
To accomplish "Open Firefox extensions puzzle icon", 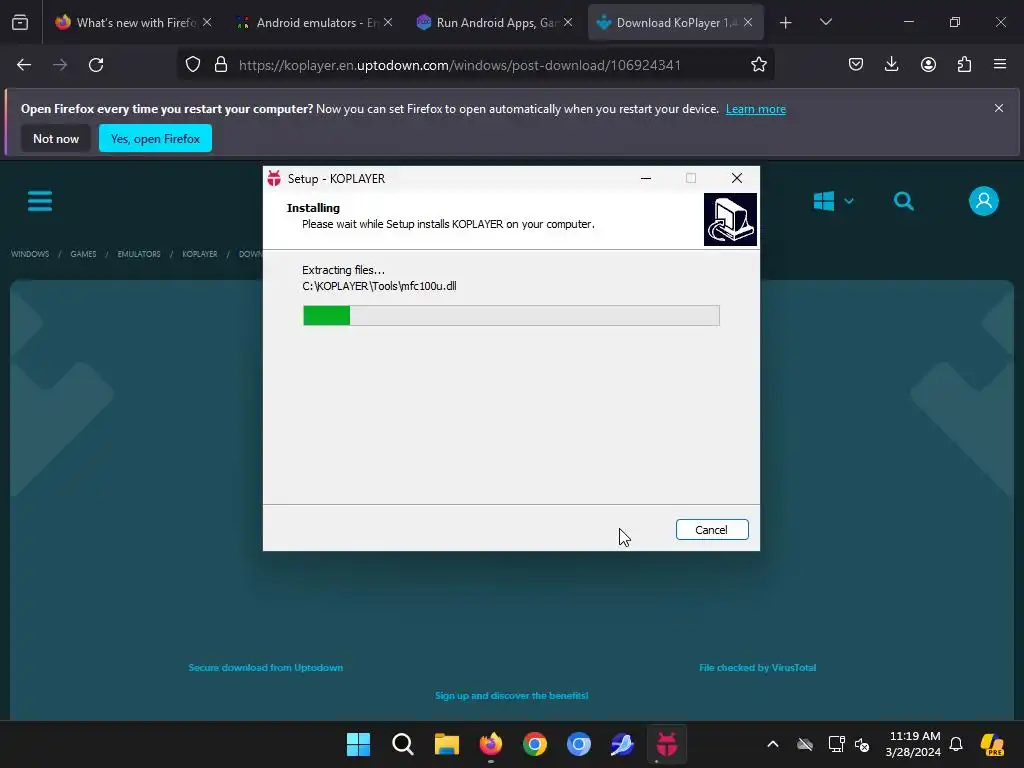I will point(964,64).
